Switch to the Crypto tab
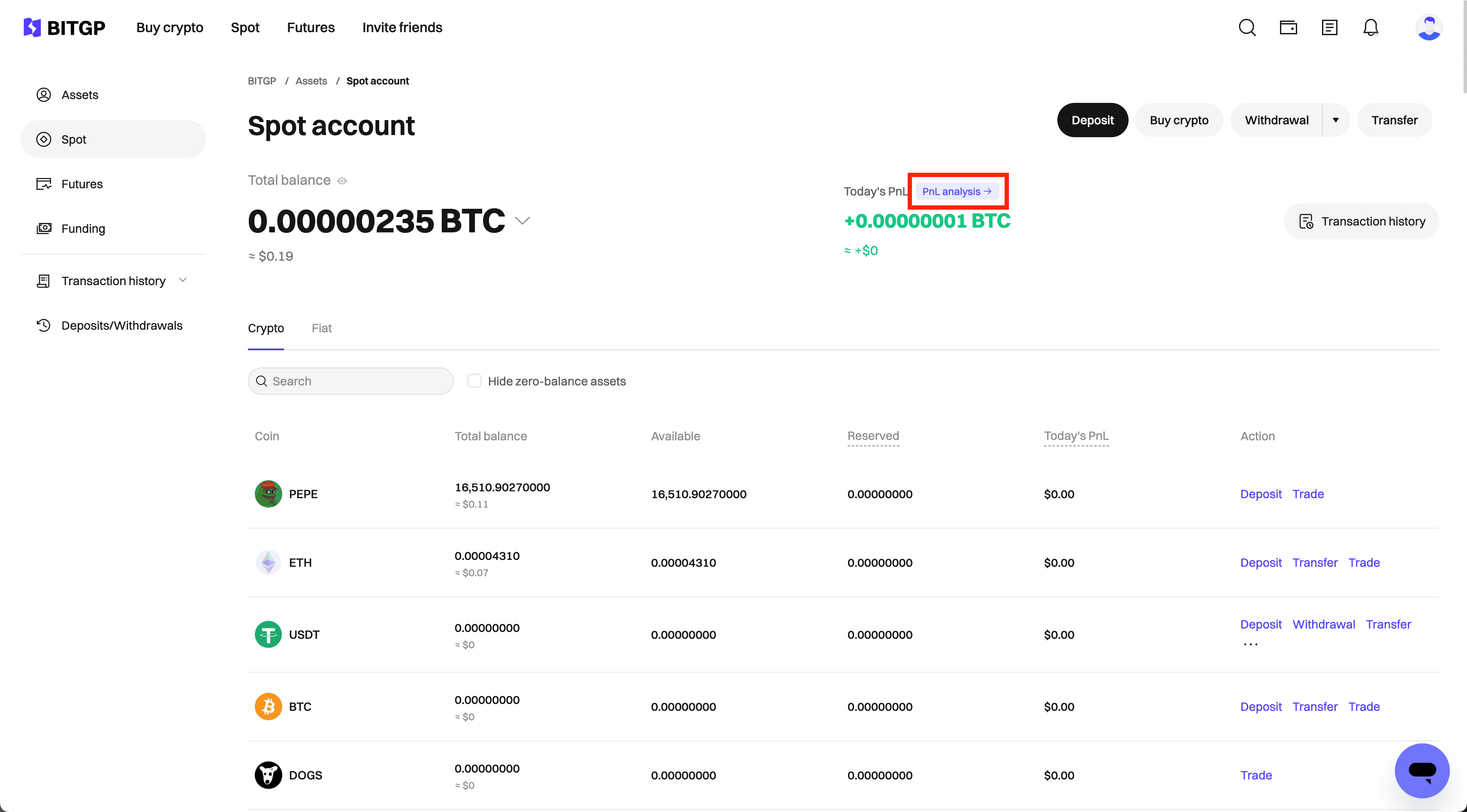 [266, 328]
